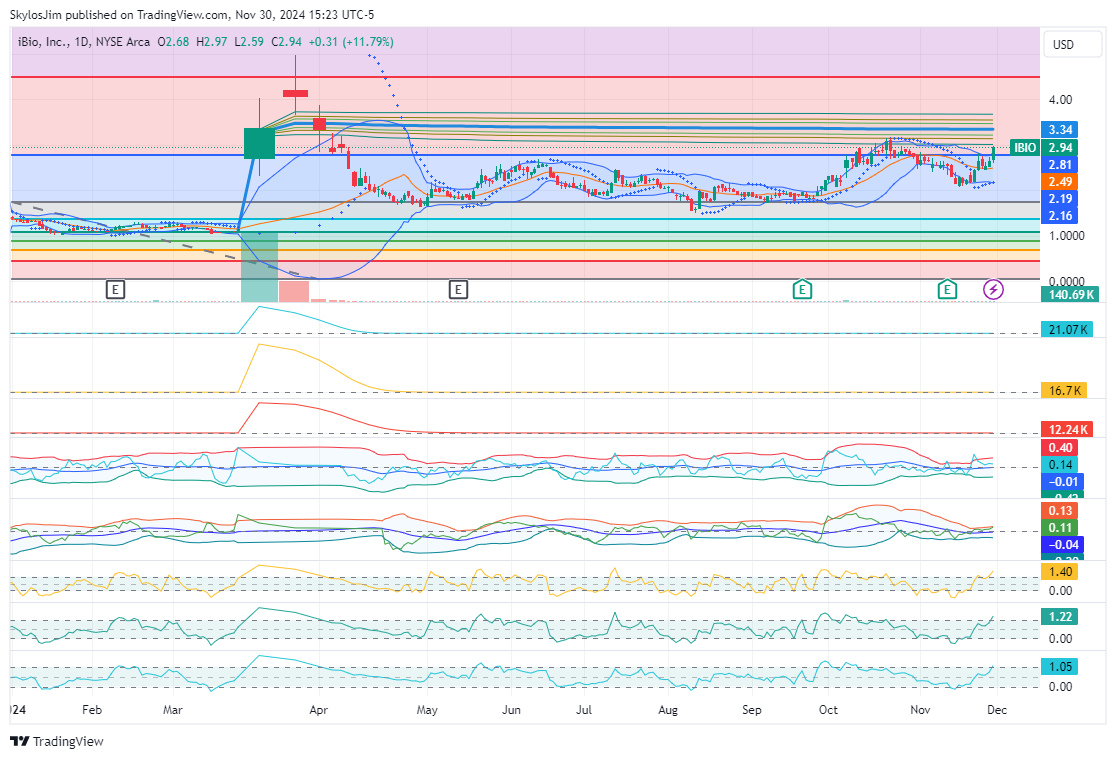This screenshot has width=1116, height=759.
Task: Click the purple lightning event icon
Action: tap(994, 290)
